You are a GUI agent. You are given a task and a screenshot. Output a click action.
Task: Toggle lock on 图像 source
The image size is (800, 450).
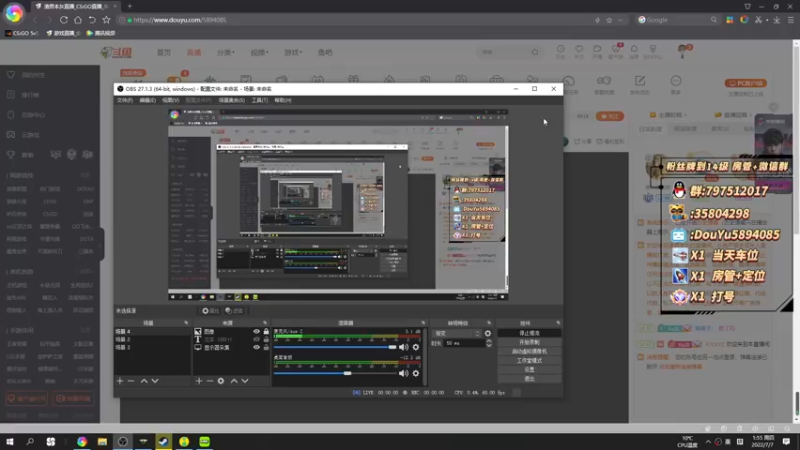click(266, 332)
